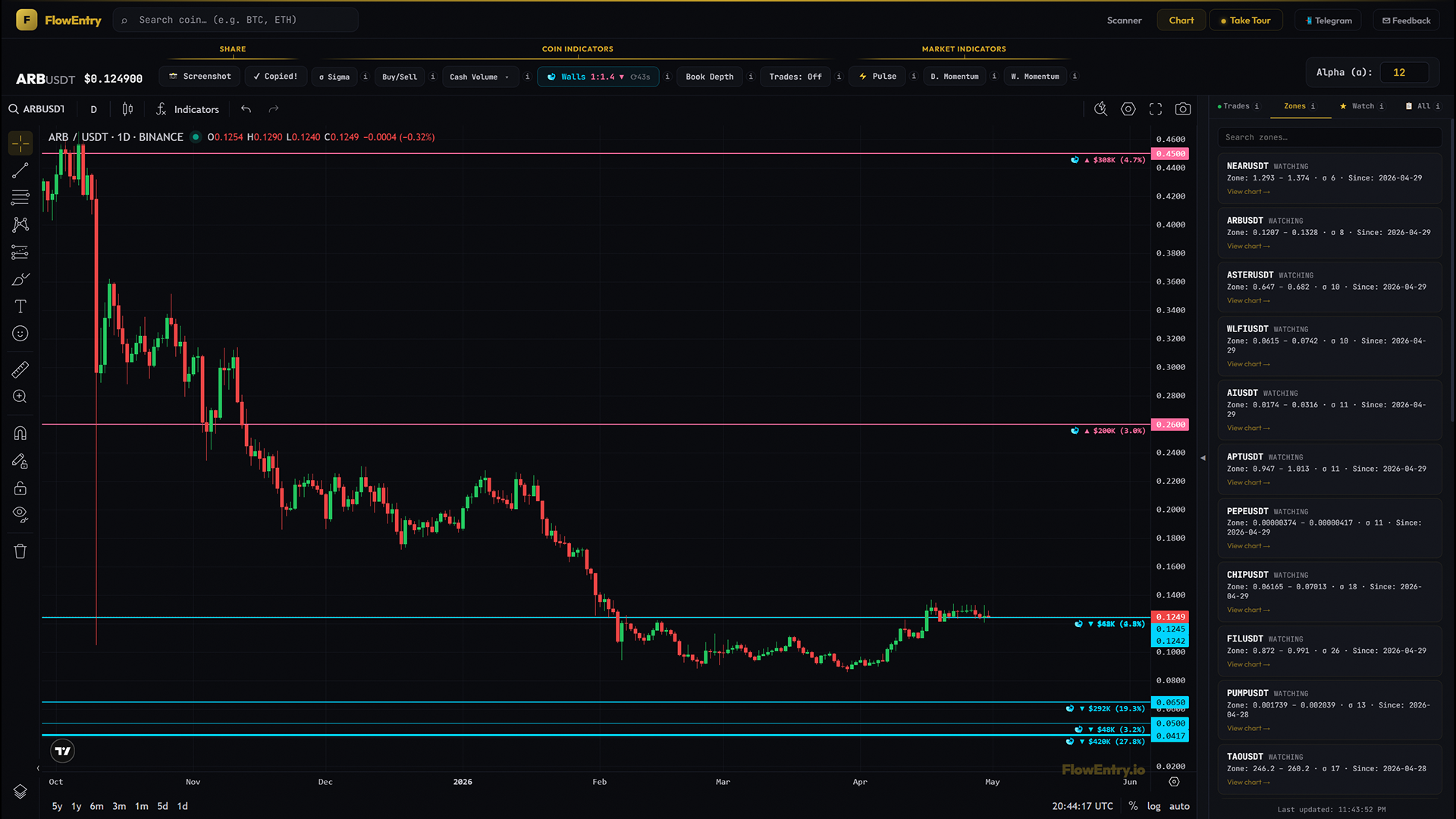Click the Search coin input field
Screen dimensions: 1456x819
[x=236, y=20]
